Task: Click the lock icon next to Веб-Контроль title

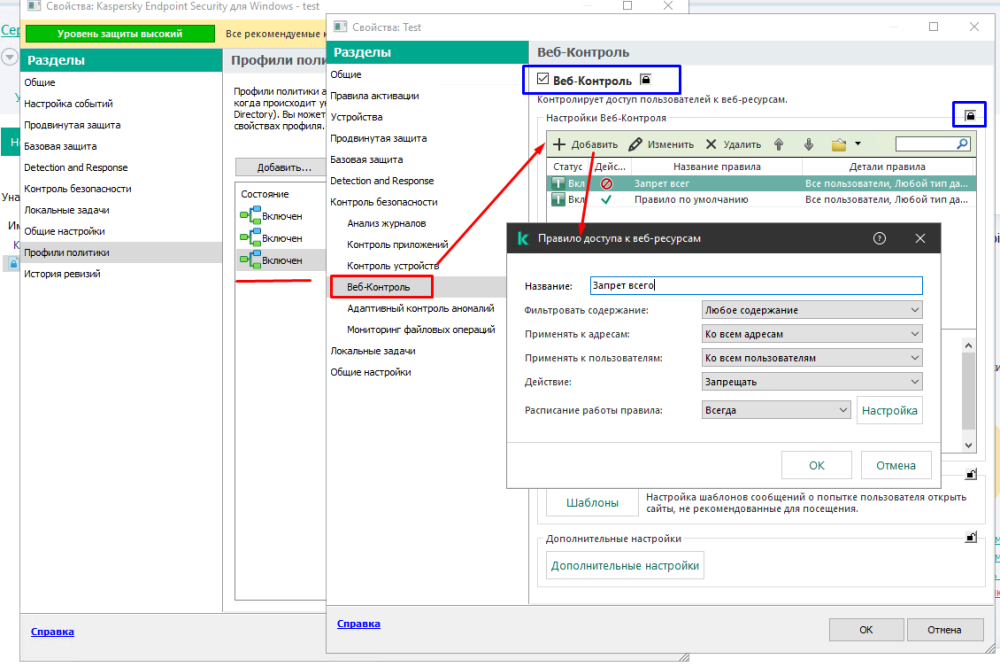Action: coord(645,79)
